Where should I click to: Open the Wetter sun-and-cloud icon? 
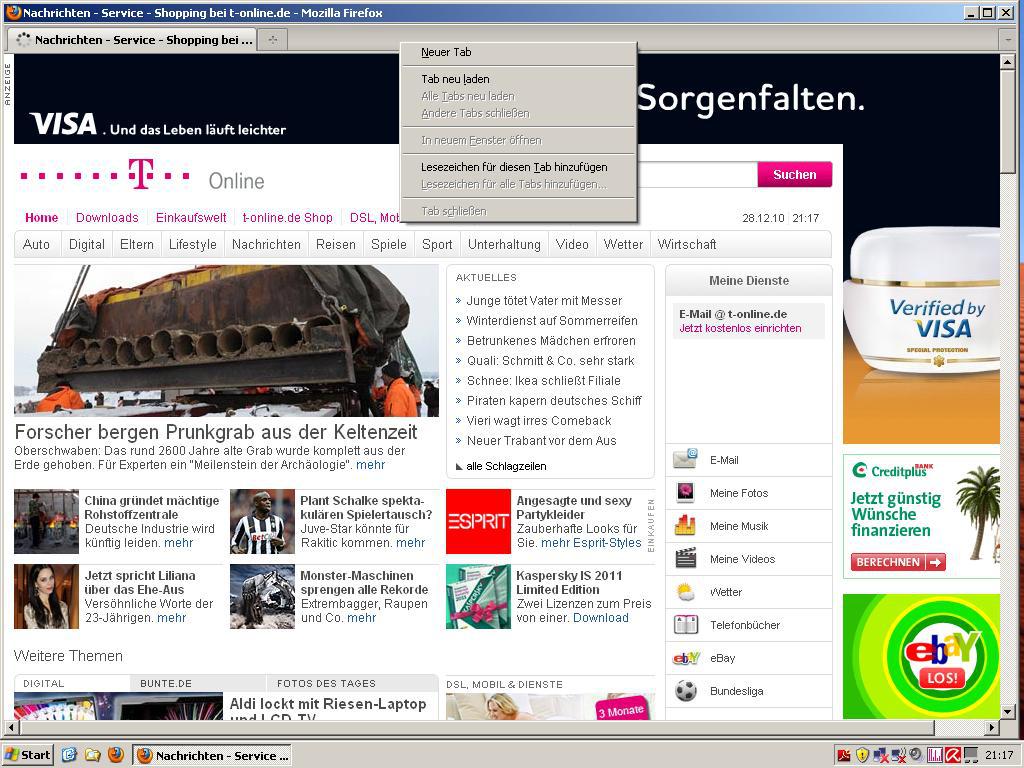pos(685,592)
